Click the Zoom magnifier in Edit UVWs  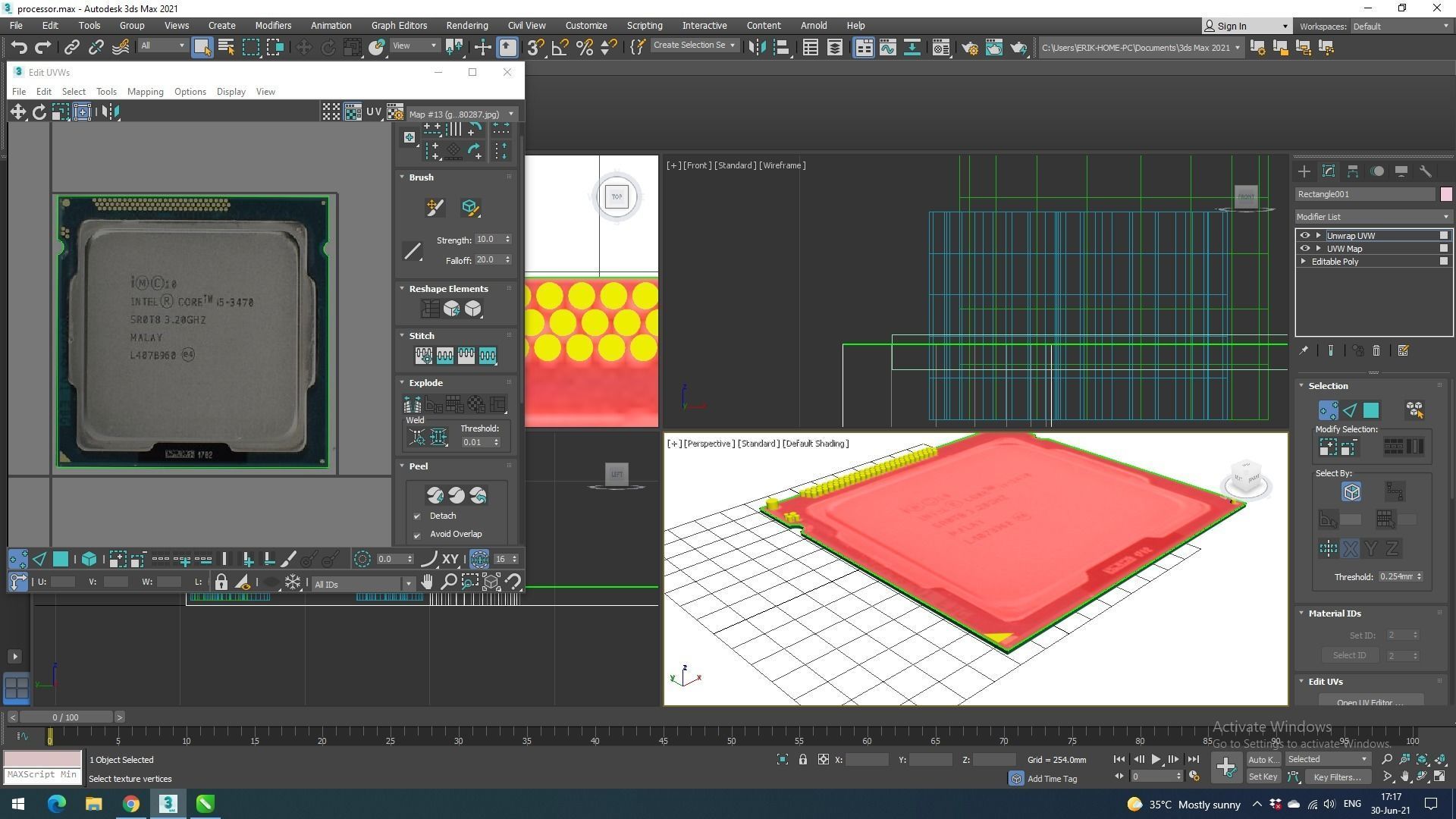coord(448,582)
